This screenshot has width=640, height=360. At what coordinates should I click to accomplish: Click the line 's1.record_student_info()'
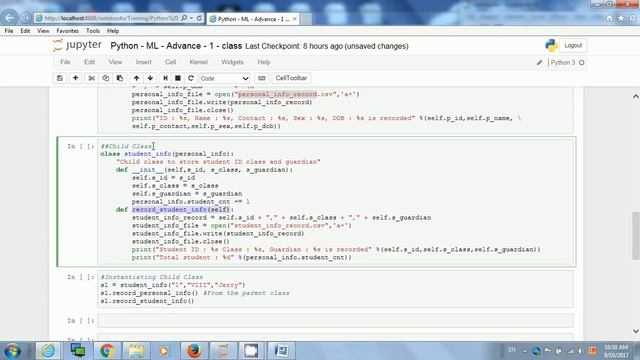(147, 301)
